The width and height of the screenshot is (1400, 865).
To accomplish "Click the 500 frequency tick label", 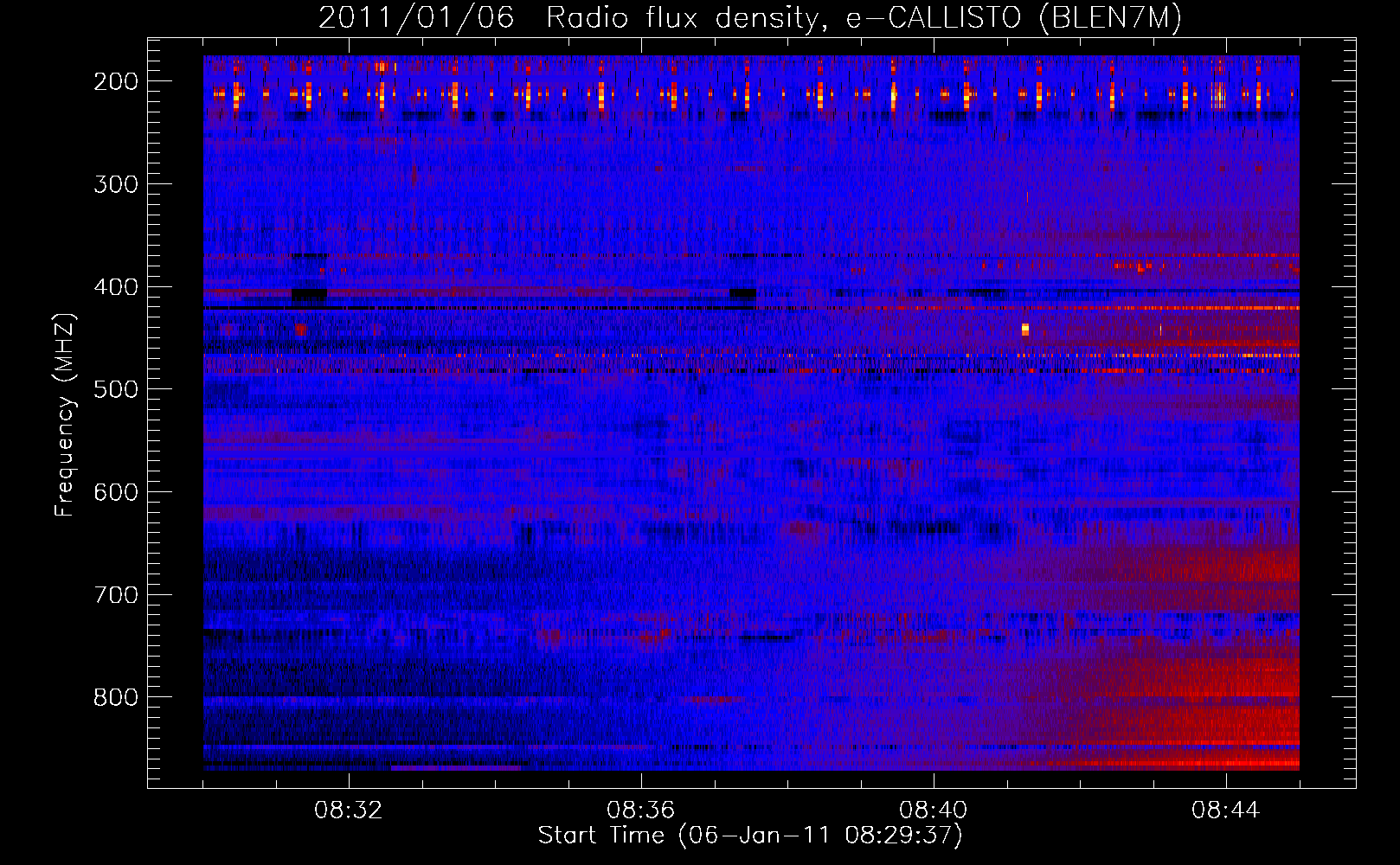I will [x=115, y=389].
